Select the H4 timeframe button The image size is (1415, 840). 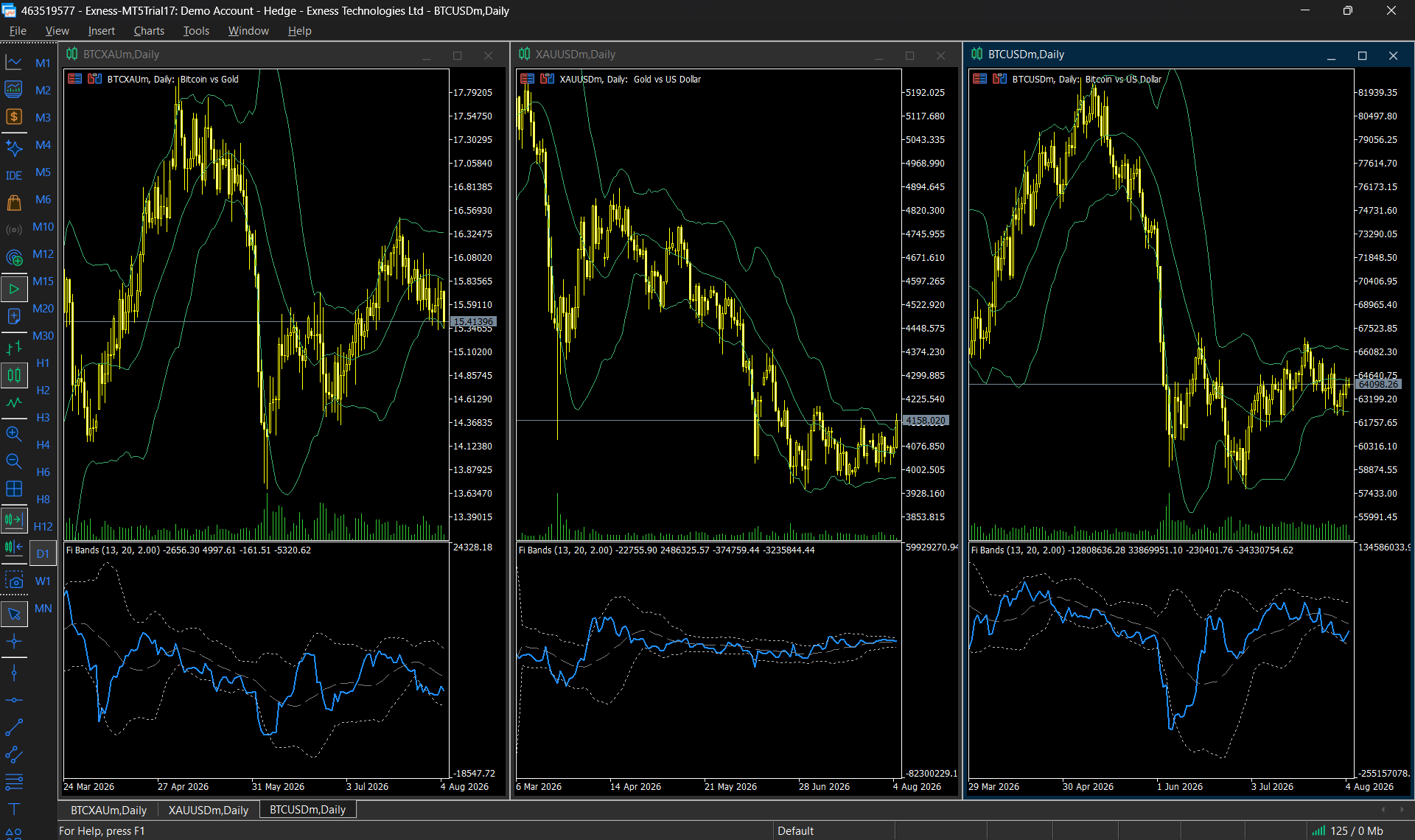pos(43,445)
